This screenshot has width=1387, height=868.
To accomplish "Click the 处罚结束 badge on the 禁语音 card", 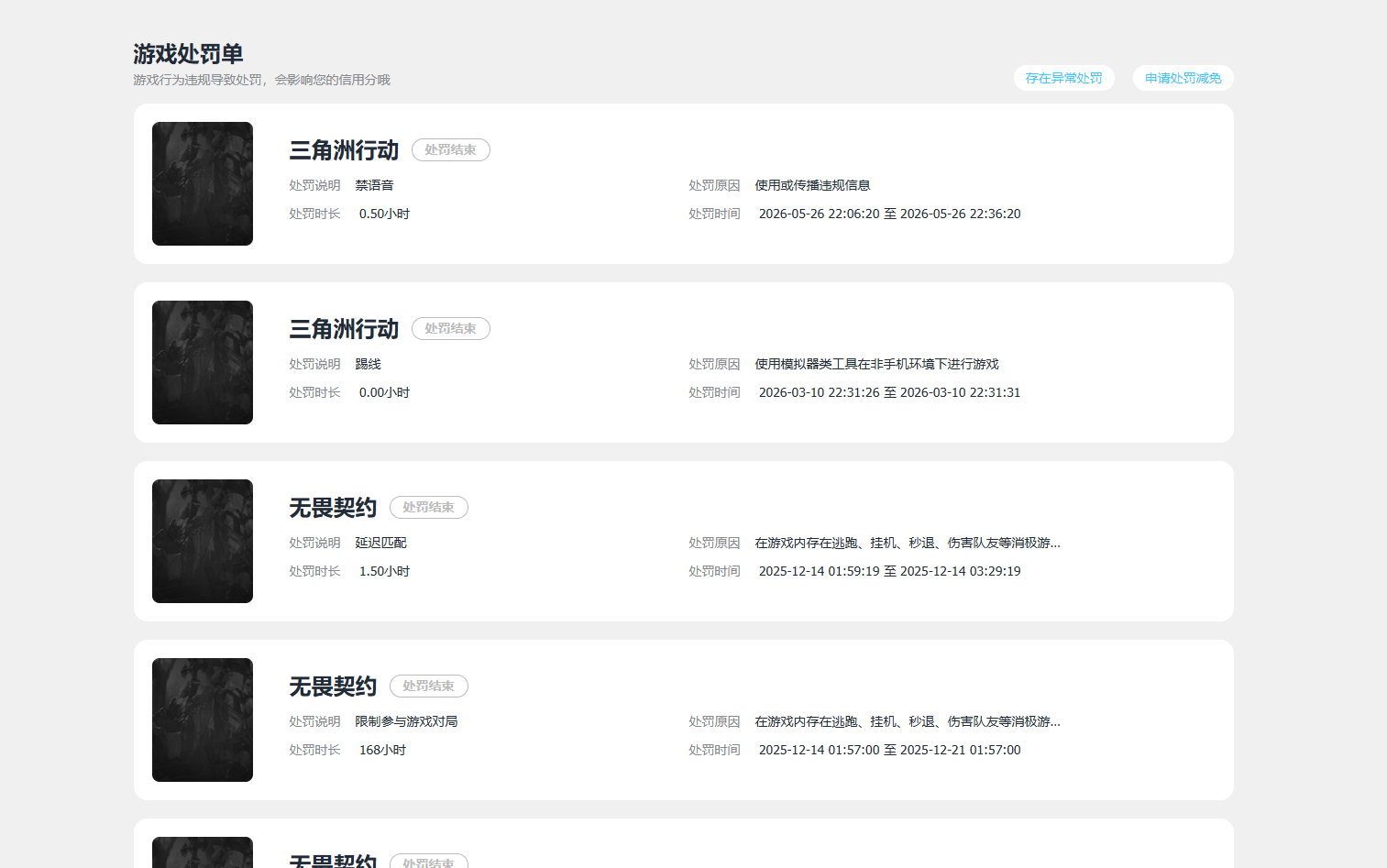I will coord(450,149).
